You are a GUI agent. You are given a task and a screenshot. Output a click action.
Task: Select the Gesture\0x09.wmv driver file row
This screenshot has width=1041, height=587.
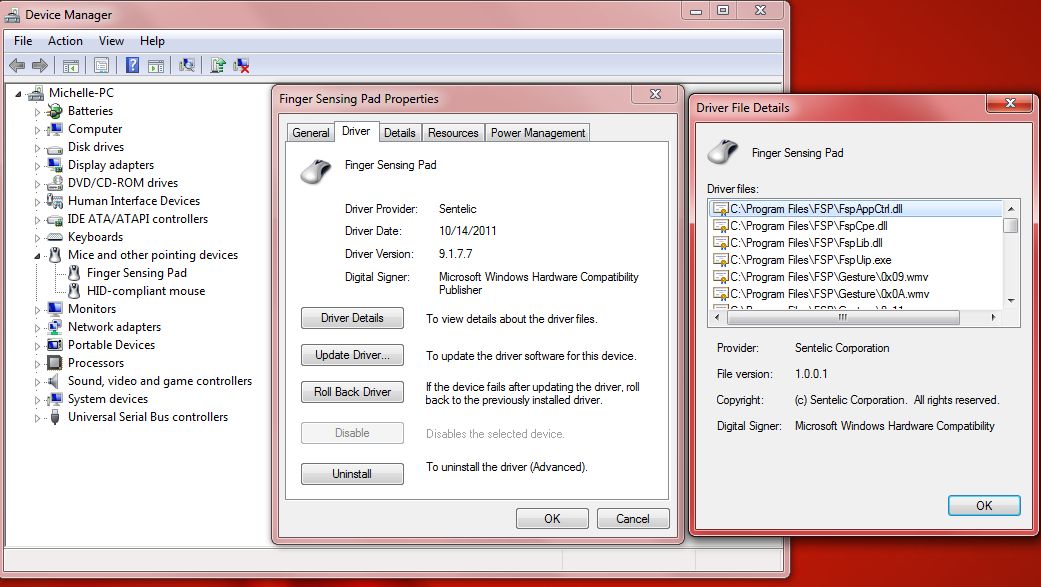(x=856, y=277)
